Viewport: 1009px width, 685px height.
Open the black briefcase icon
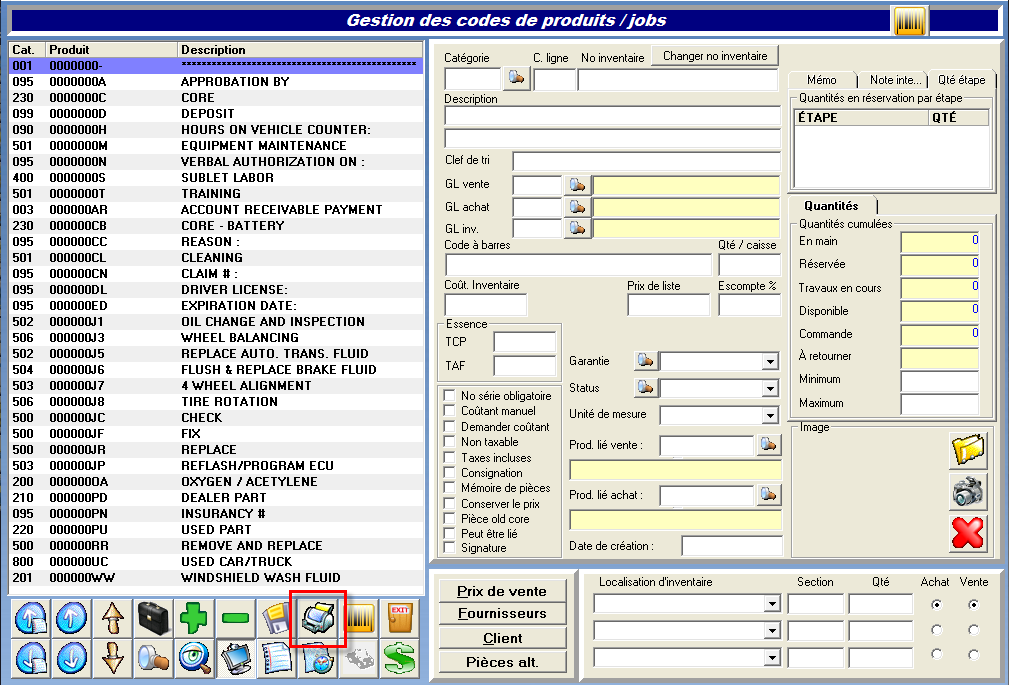[154, 619]
